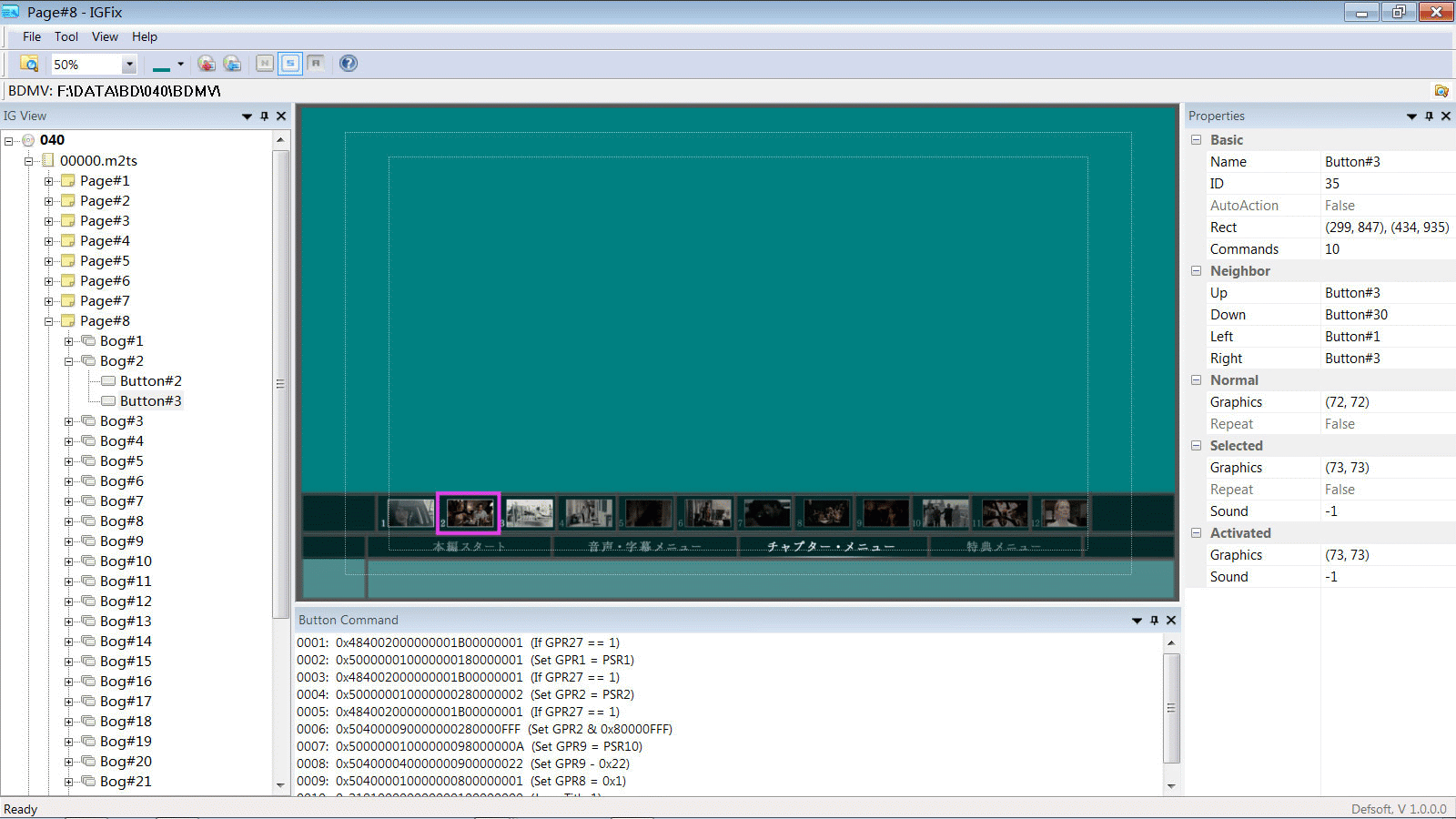The height and width of the screenshot is (819, 1456).
Task: Open the Tool menu
Action: point(66,36)
